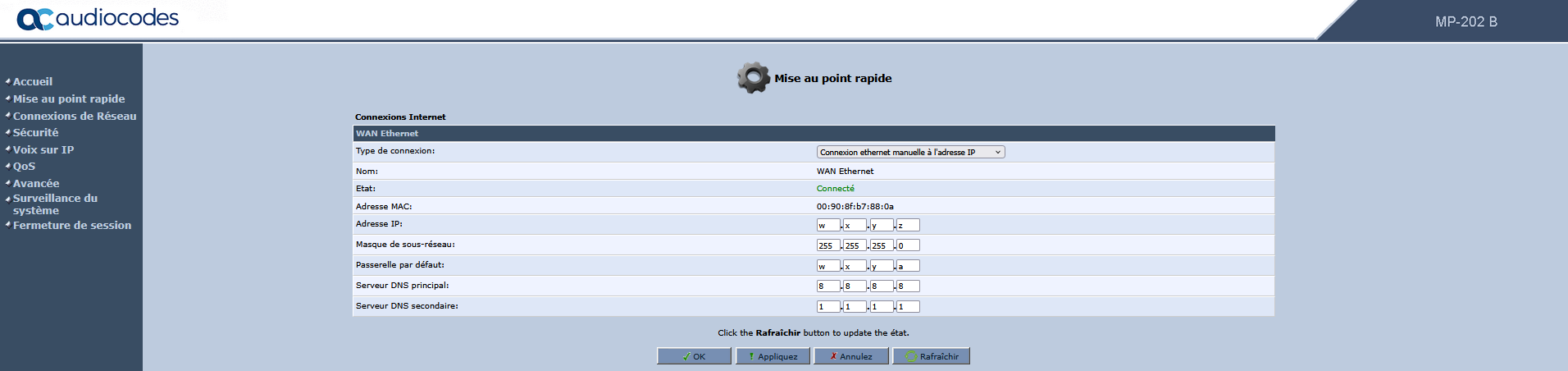Click the AudioCodes logo
Screen dimensions: 1568x371
click(x=98, y=18)
